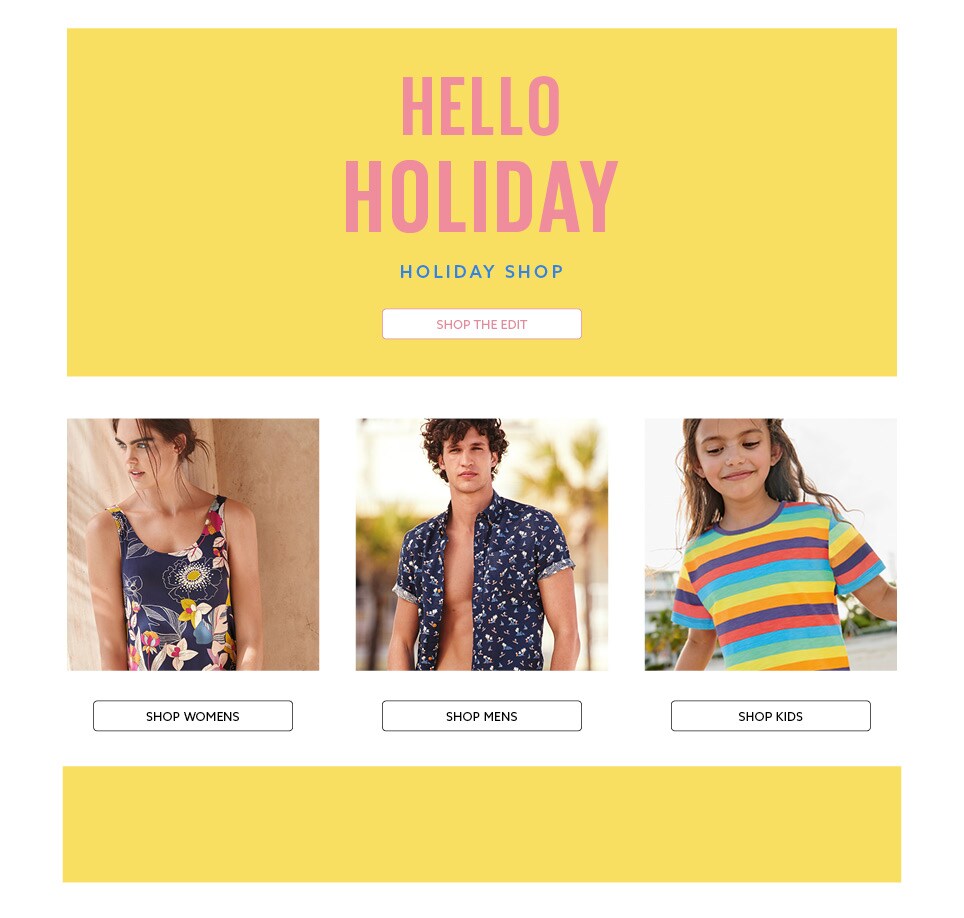964x918 pixels.
Task: Click the SHOP THE EDIT button
Action: tap(481, 324)
